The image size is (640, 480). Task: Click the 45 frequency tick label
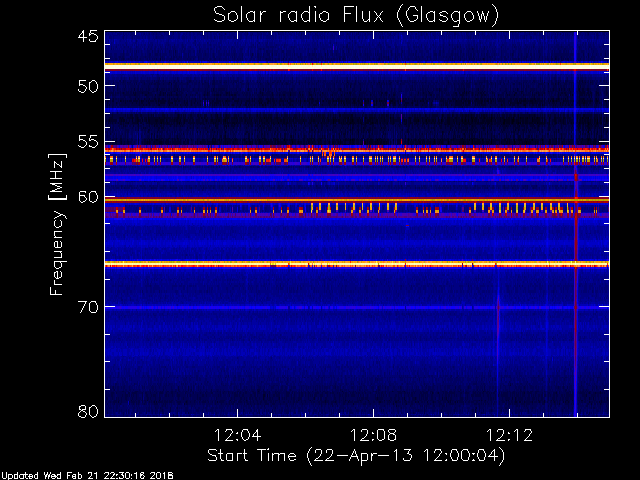click(x=88, y=37)
